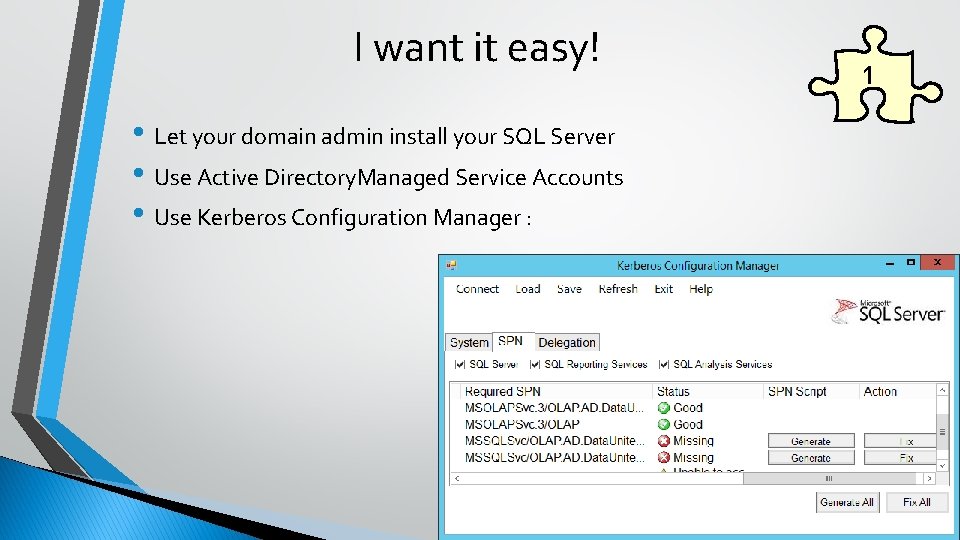
Task: Click the horizontal scrollbar thumb
Action: coord(829,479)
